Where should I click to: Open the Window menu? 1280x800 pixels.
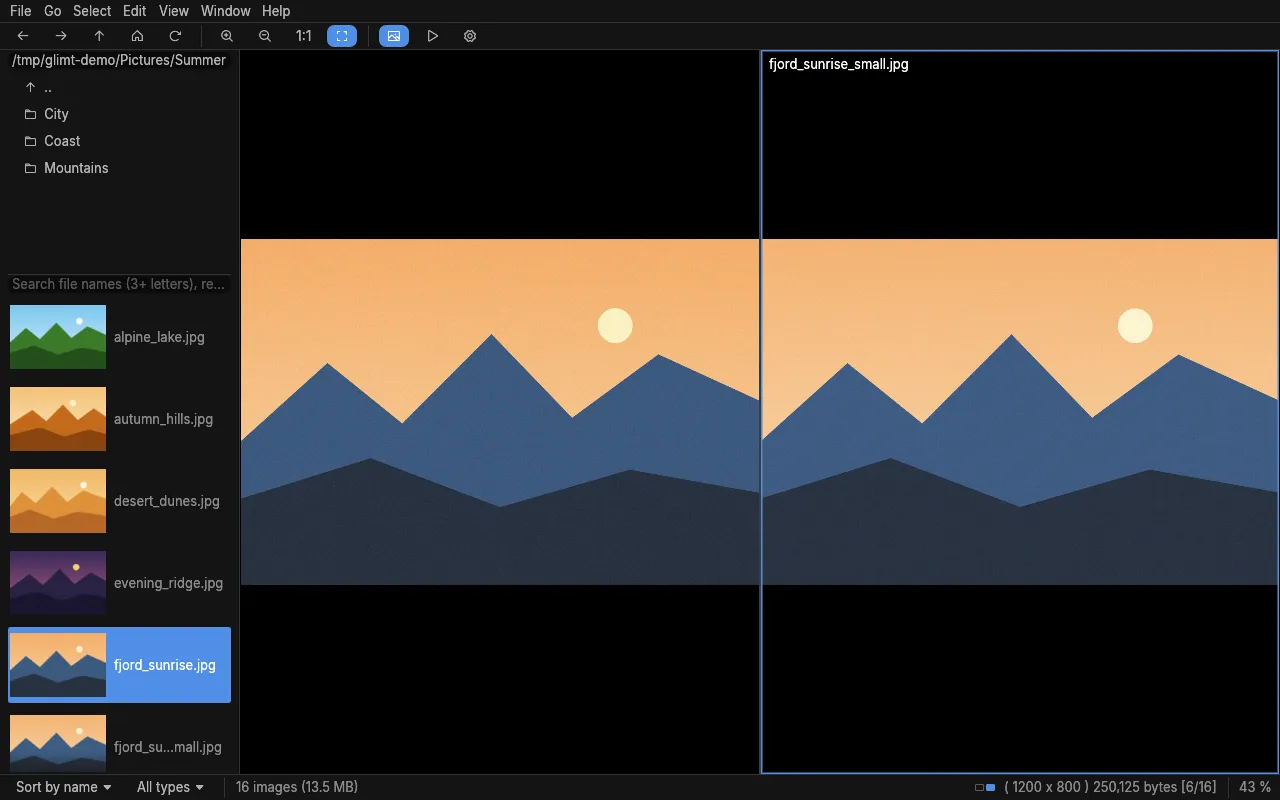coord(226,11)
